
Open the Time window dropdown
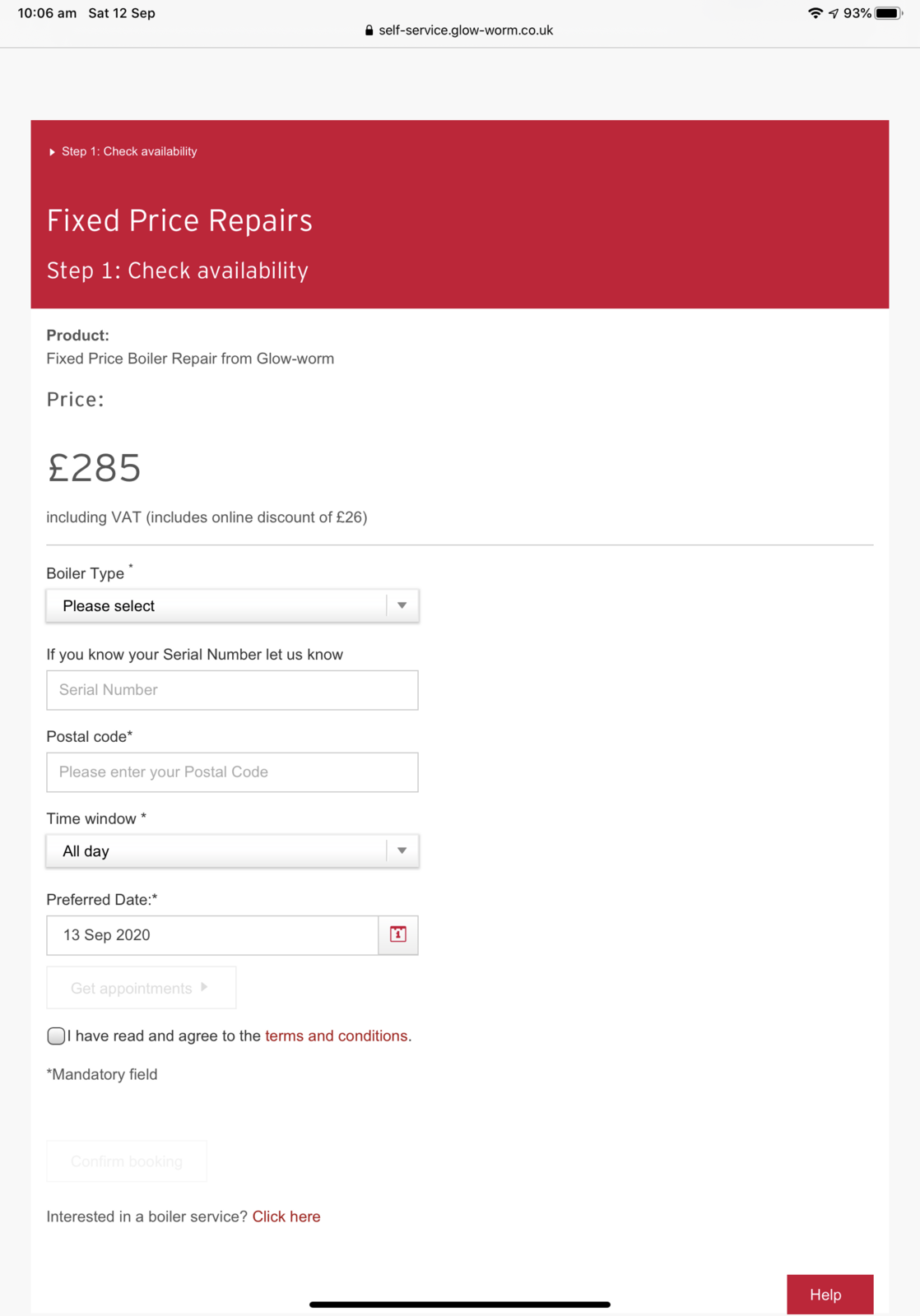point(232,851)
